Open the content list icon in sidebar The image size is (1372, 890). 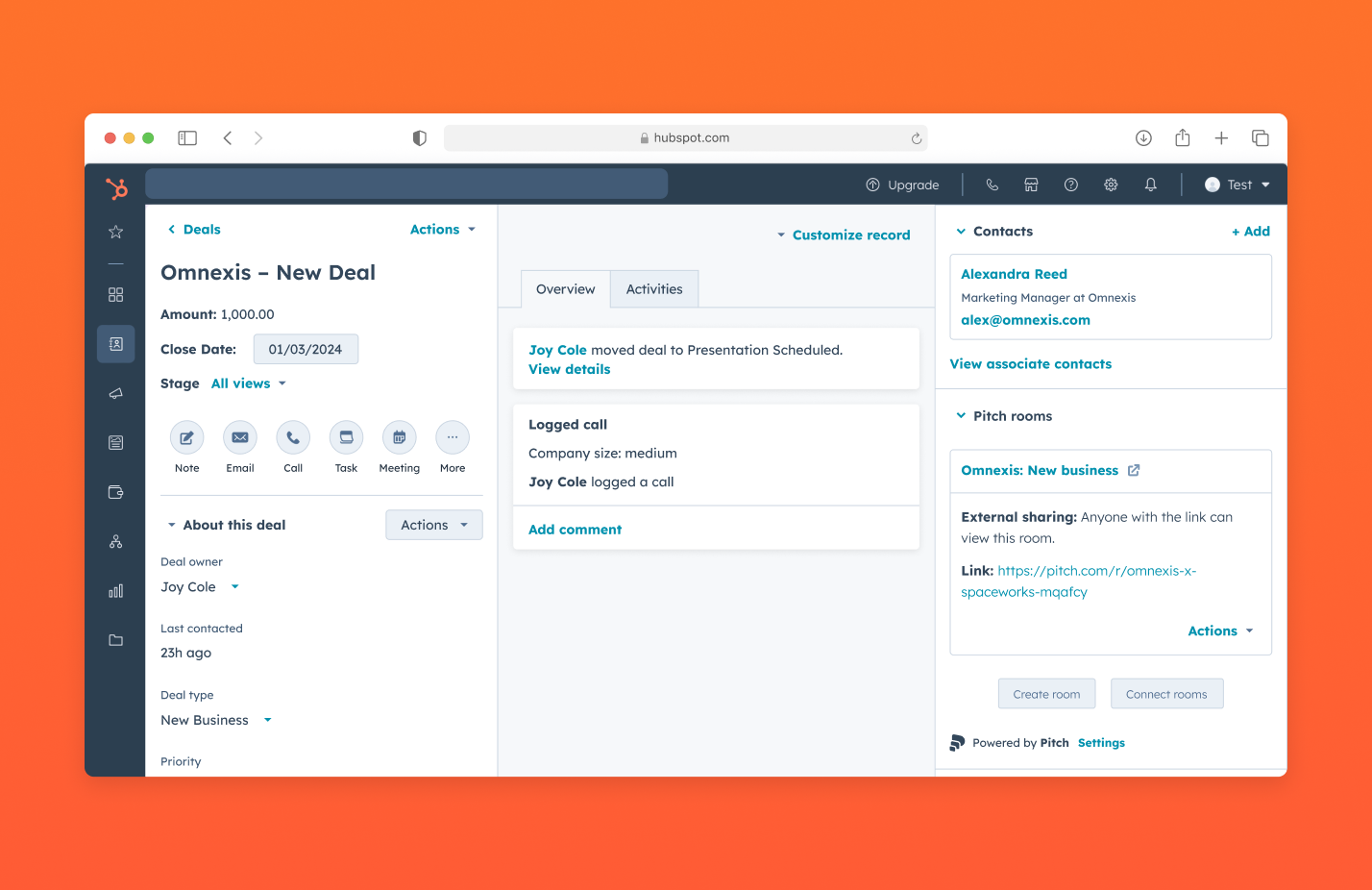click(115, 443)
